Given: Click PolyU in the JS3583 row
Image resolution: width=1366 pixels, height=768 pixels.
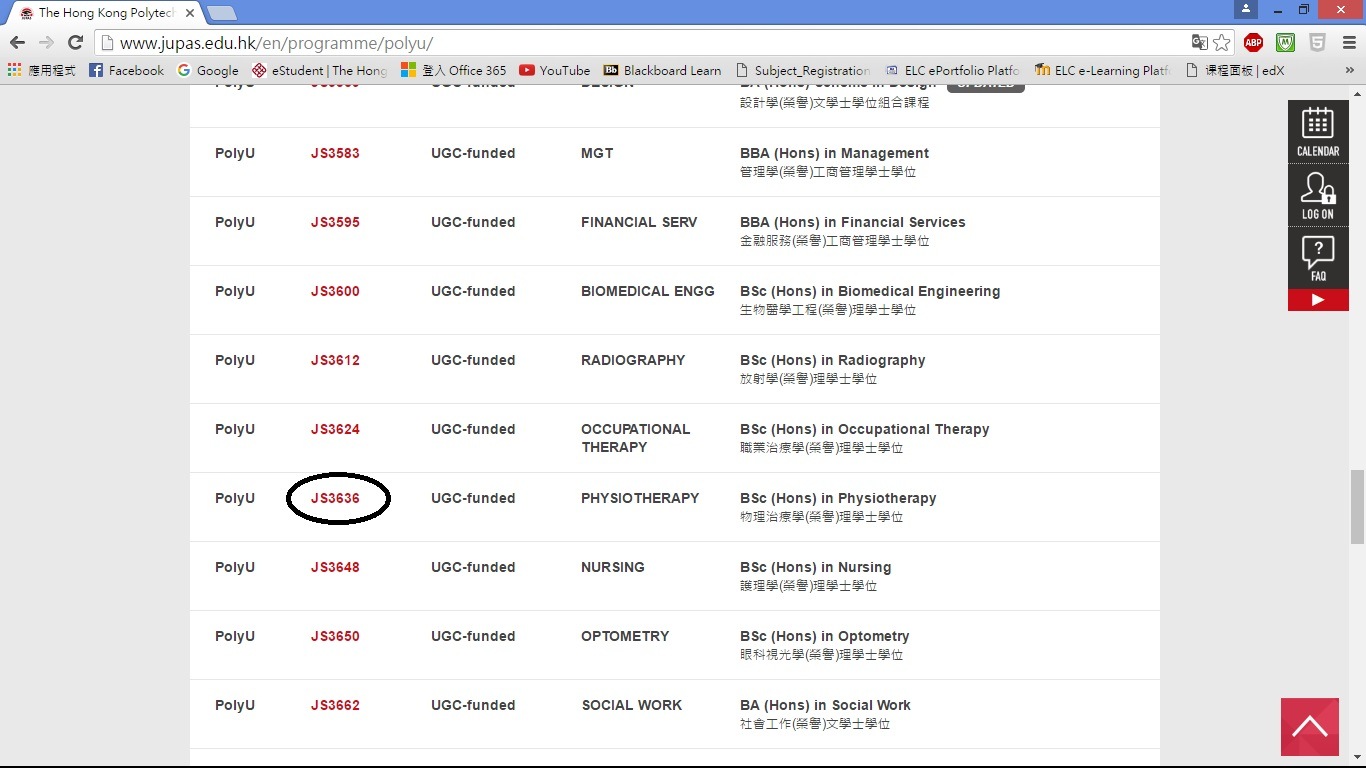Looking at the screenshot, I should (x=235, y=153).
